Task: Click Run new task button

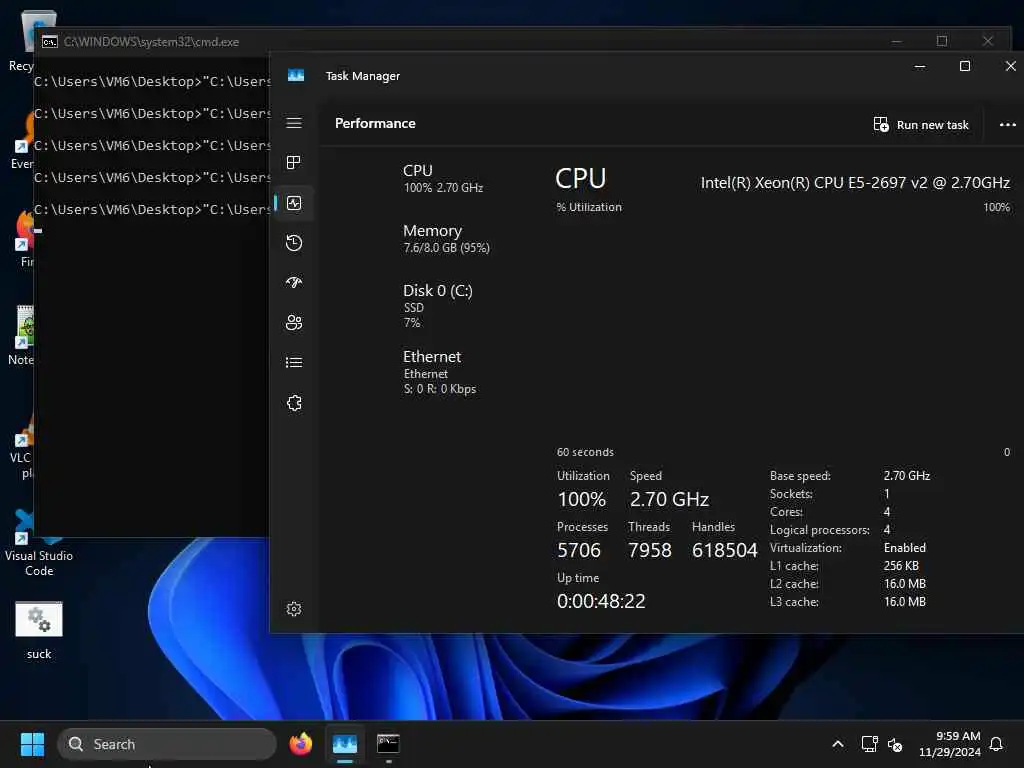Action: tap(921, 125)
